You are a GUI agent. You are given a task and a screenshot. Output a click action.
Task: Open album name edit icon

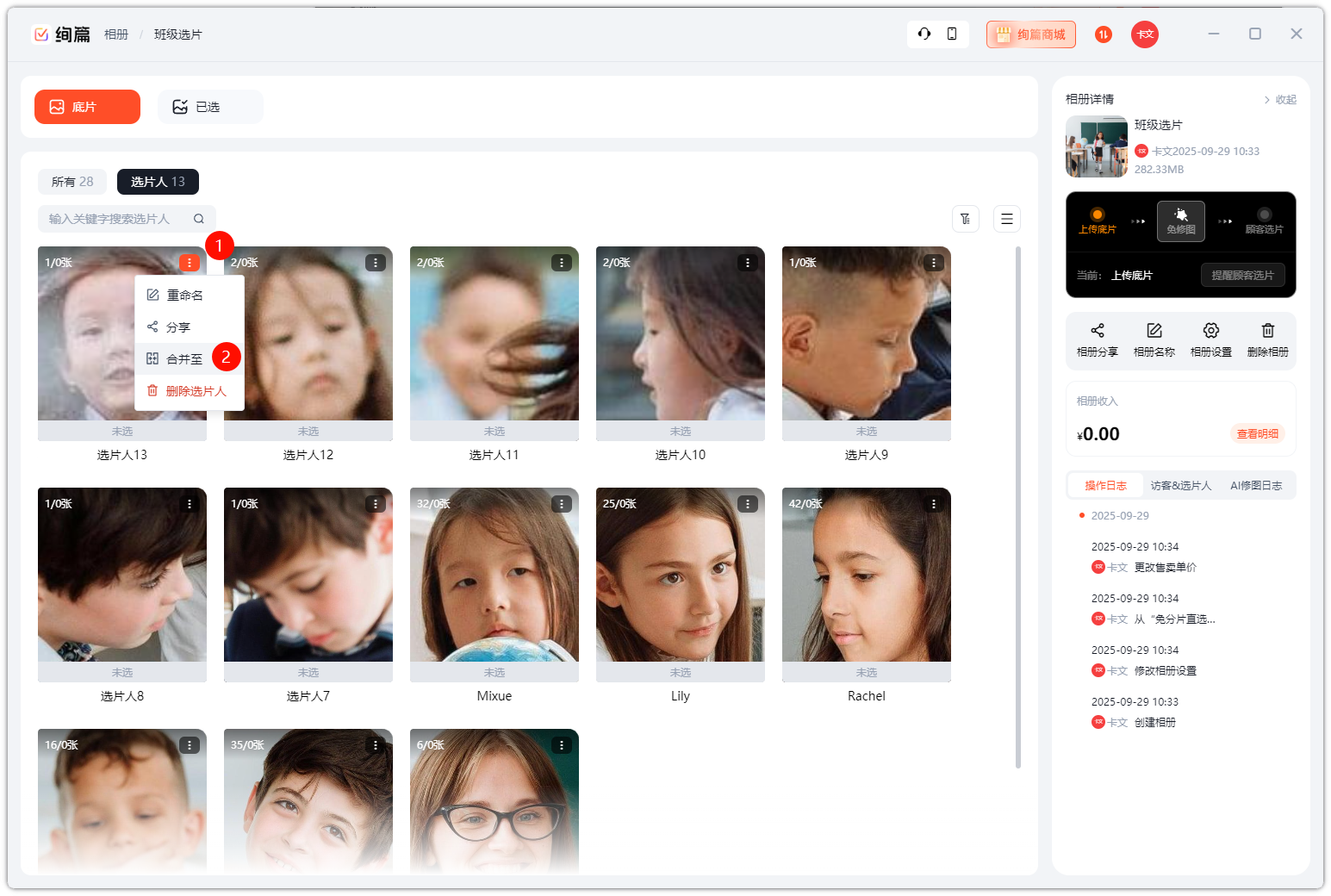(x=1154, y=331)
